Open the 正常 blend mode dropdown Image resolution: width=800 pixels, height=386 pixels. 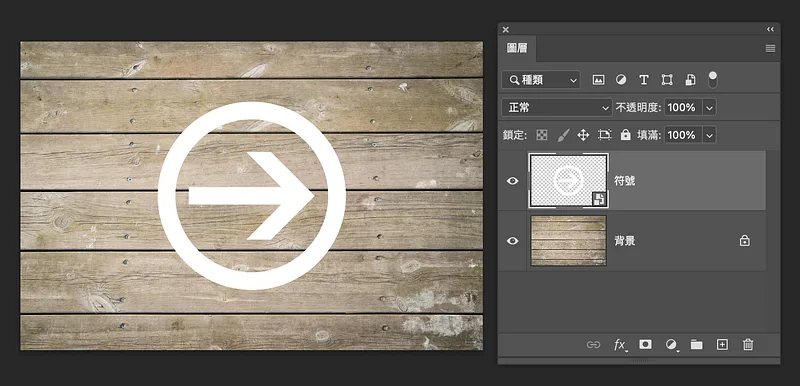[x=557, y=108]
